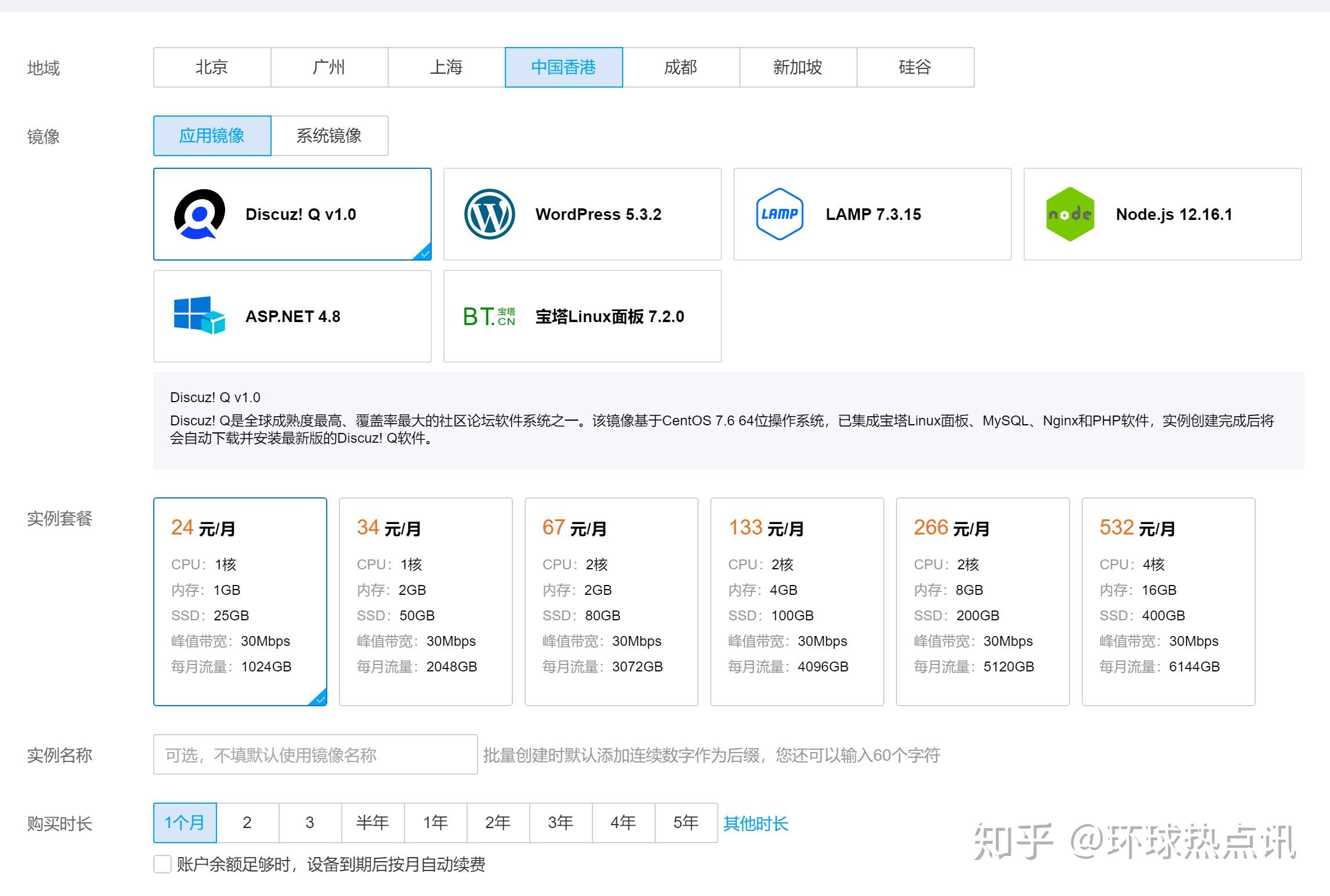
Task: Select the 2 months duration option
Action: (x=248, y=823)
